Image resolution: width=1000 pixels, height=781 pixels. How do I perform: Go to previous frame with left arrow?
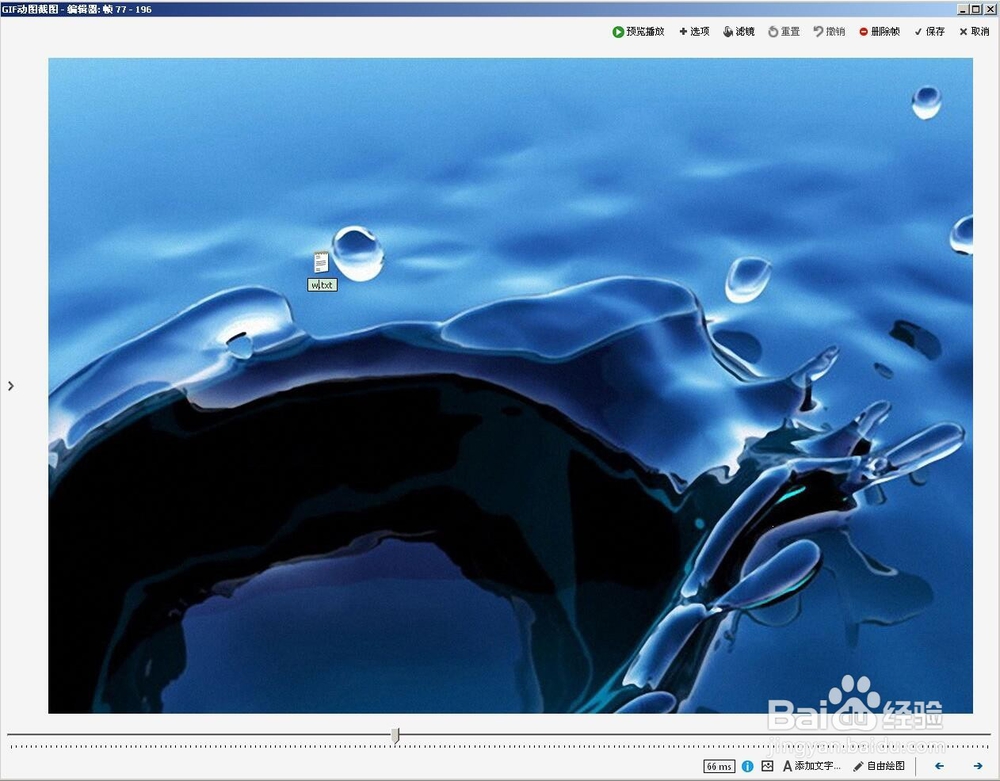click(x=939, y=766)
